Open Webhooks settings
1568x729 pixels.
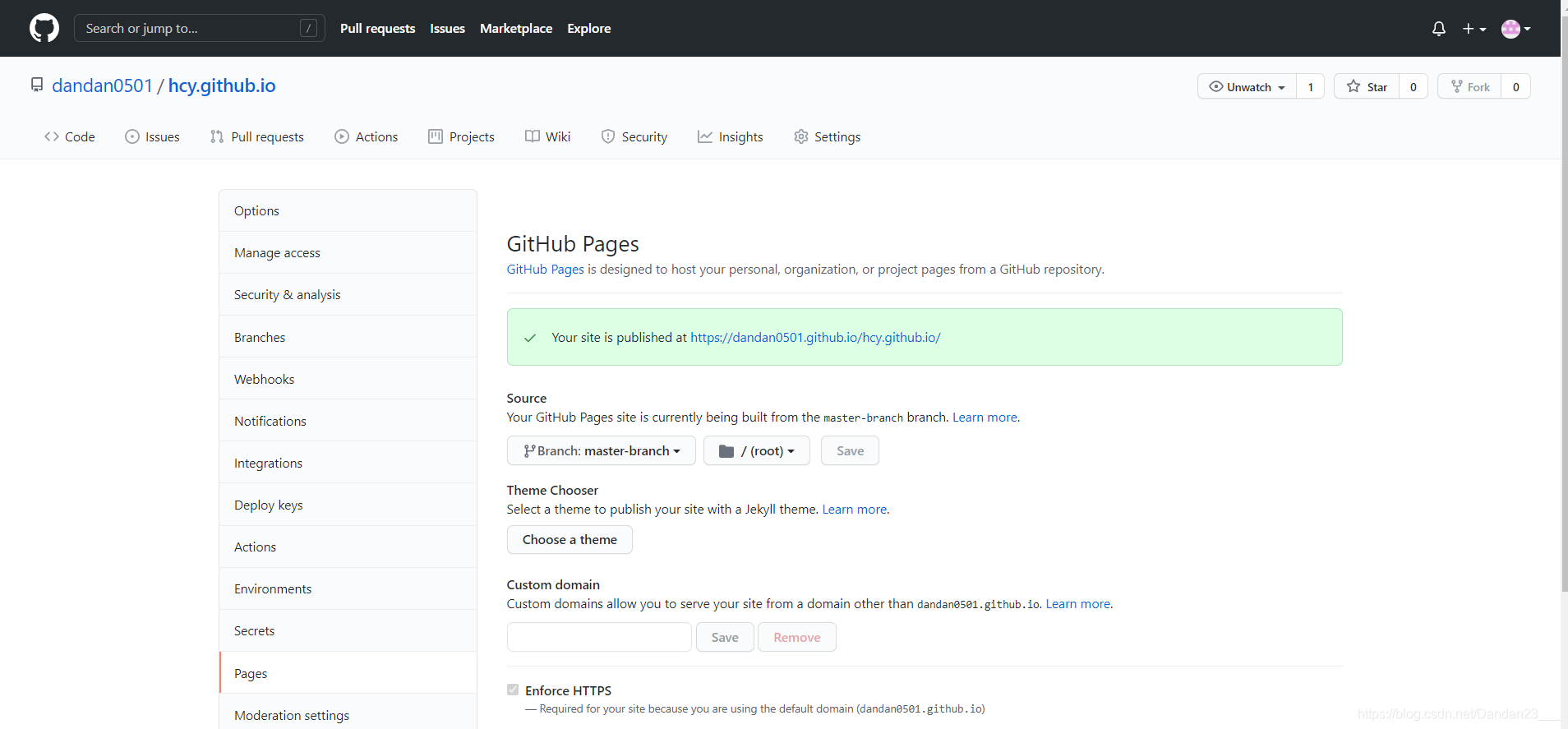[x=348, y=379]
